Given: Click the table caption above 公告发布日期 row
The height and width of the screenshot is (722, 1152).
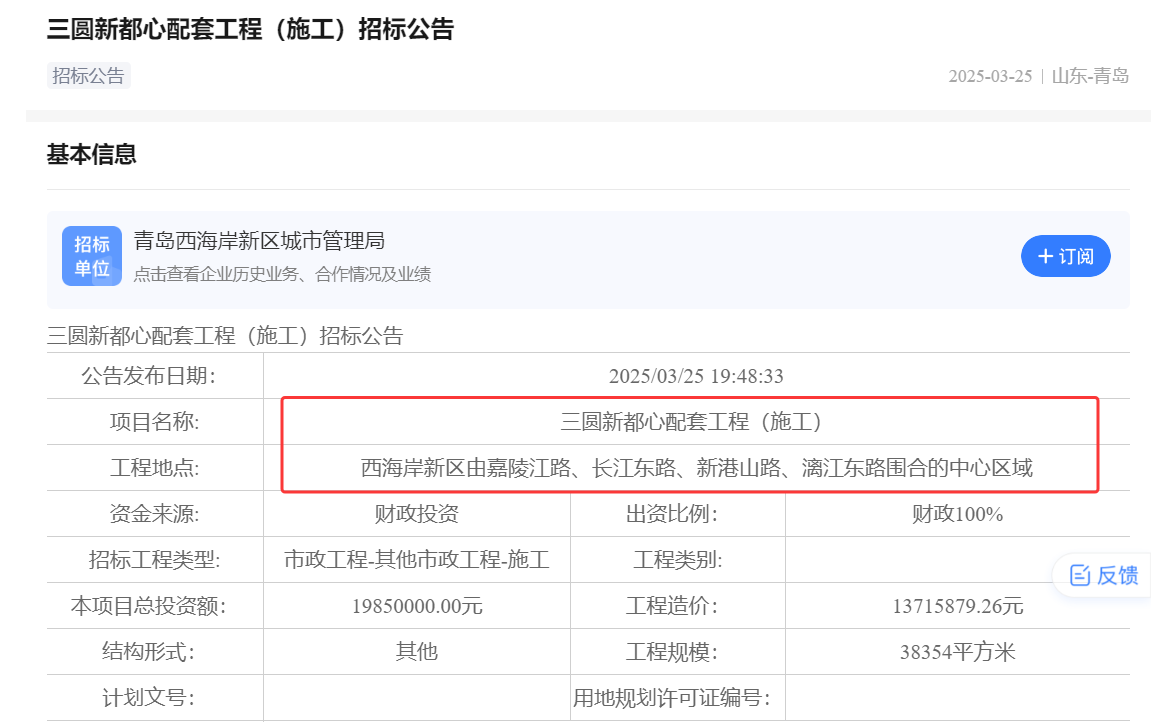Looking at the screenshot, I should 225,336.
